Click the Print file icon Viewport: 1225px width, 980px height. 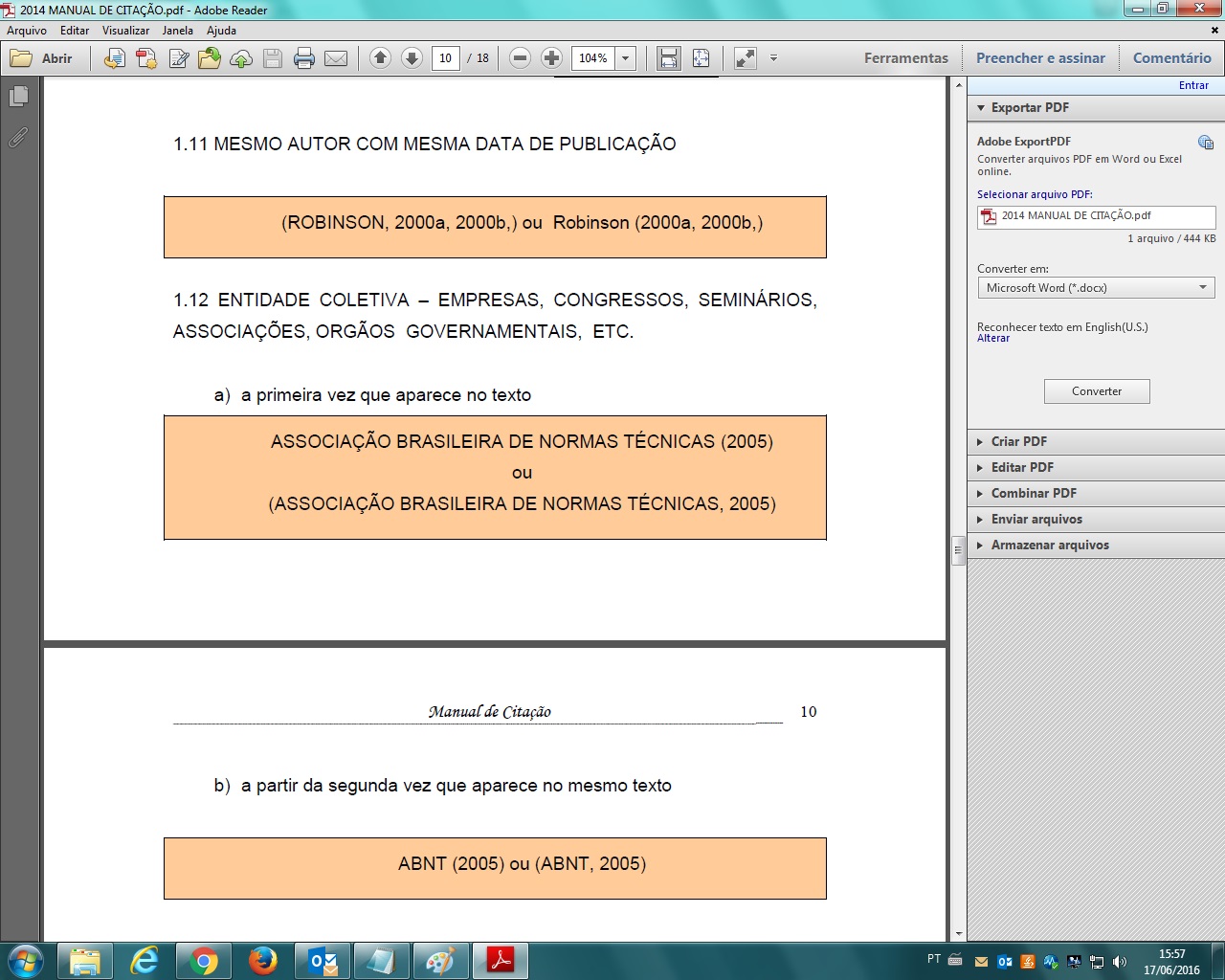pyautogui.click(x=304, y=58)
